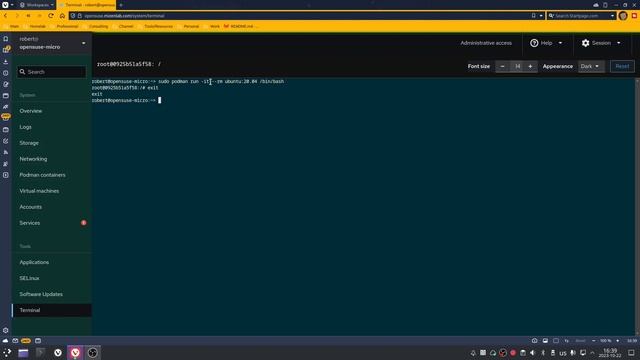
Task: Zoom in page with status bar plus
Action: click(618, 340)
